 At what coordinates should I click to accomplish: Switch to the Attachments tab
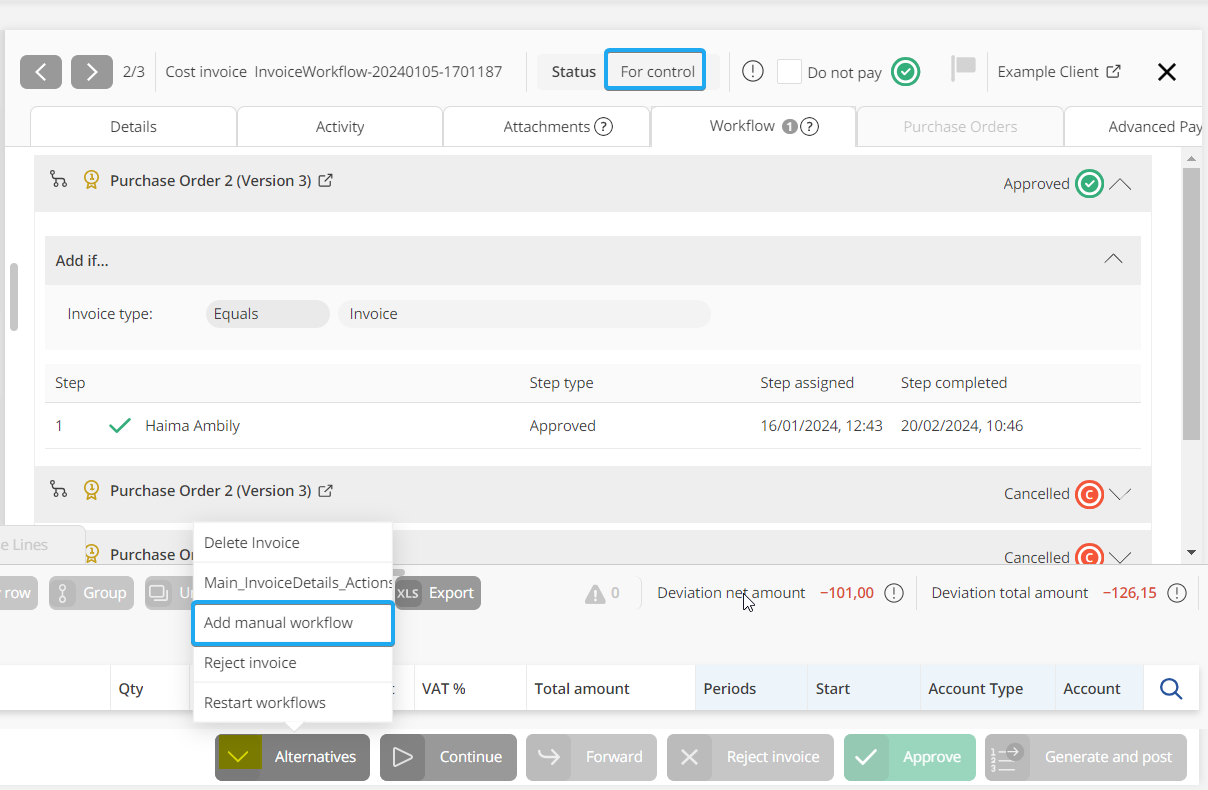pyautogui.click(x=546, y=127)
